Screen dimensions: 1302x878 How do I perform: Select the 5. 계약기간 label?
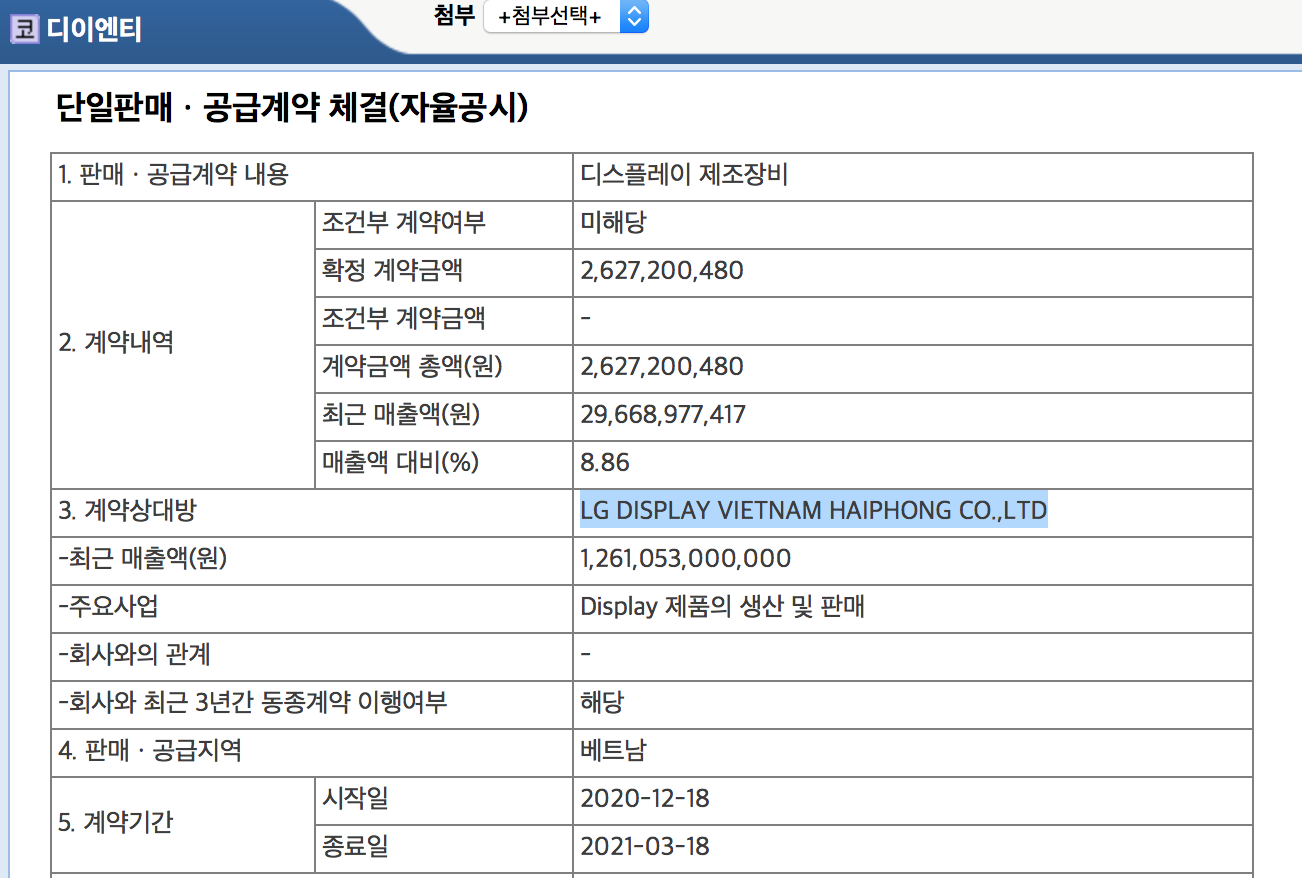(x=116, y=823)
